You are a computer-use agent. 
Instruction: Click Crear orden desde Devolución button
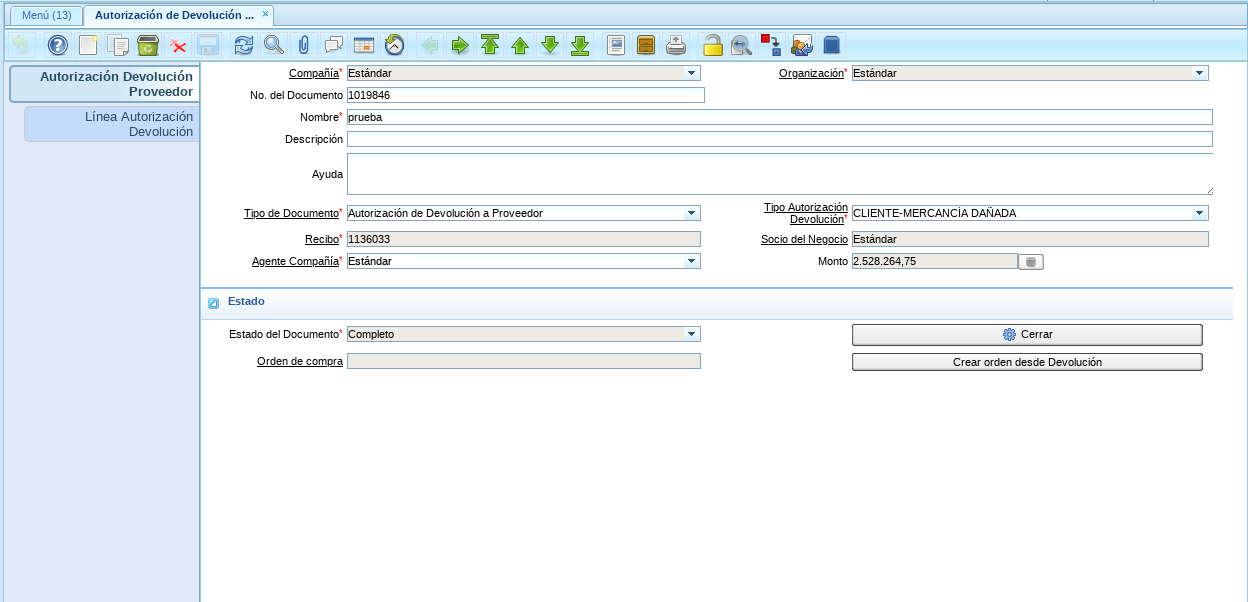(x=1027, y=362)
